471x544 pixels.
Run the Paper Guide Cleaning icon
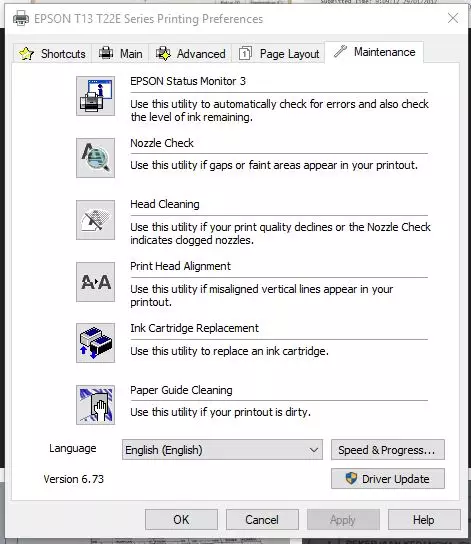point(95,405)
